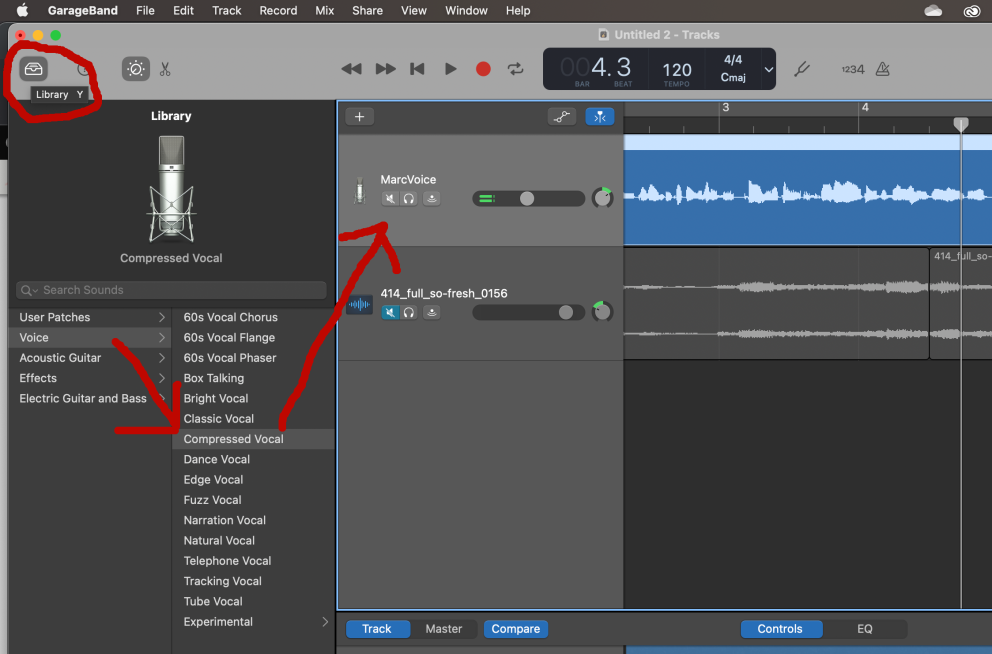Open Smart Controls with the dial button
This screenshot has width=992, height=654.
pos(135,68)
